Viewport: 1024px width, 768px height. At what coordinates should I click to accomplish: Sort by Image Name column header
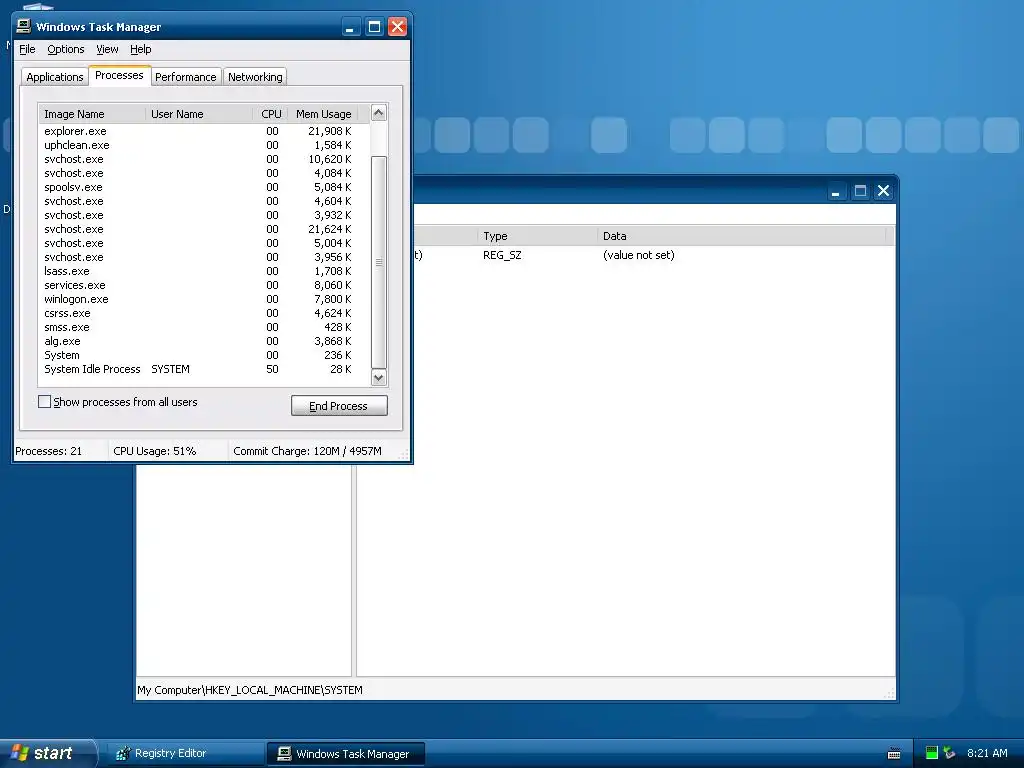tap(91, 114)
